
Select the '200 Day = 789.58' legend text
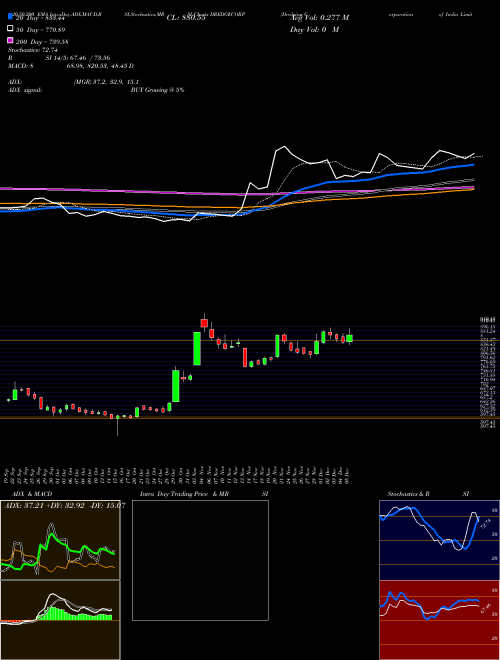tap(42, 42)
